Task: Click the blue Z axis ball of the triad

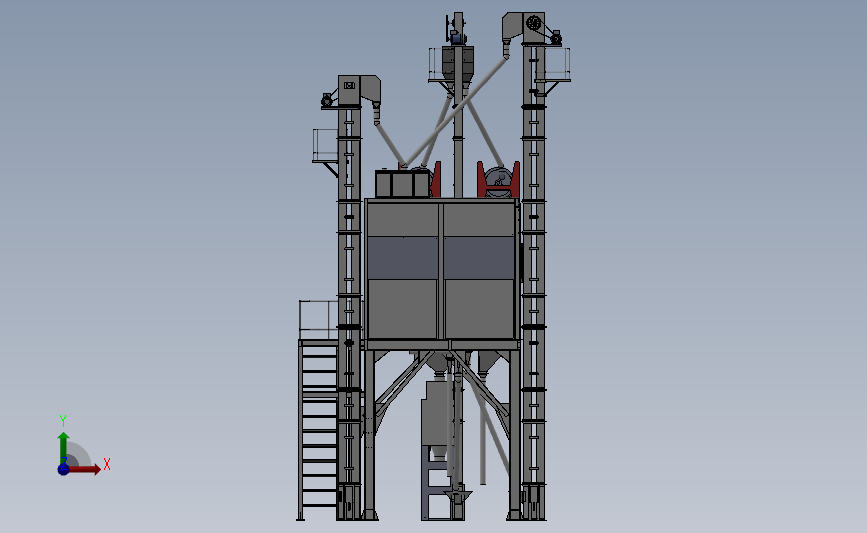Action: [64, 469]
